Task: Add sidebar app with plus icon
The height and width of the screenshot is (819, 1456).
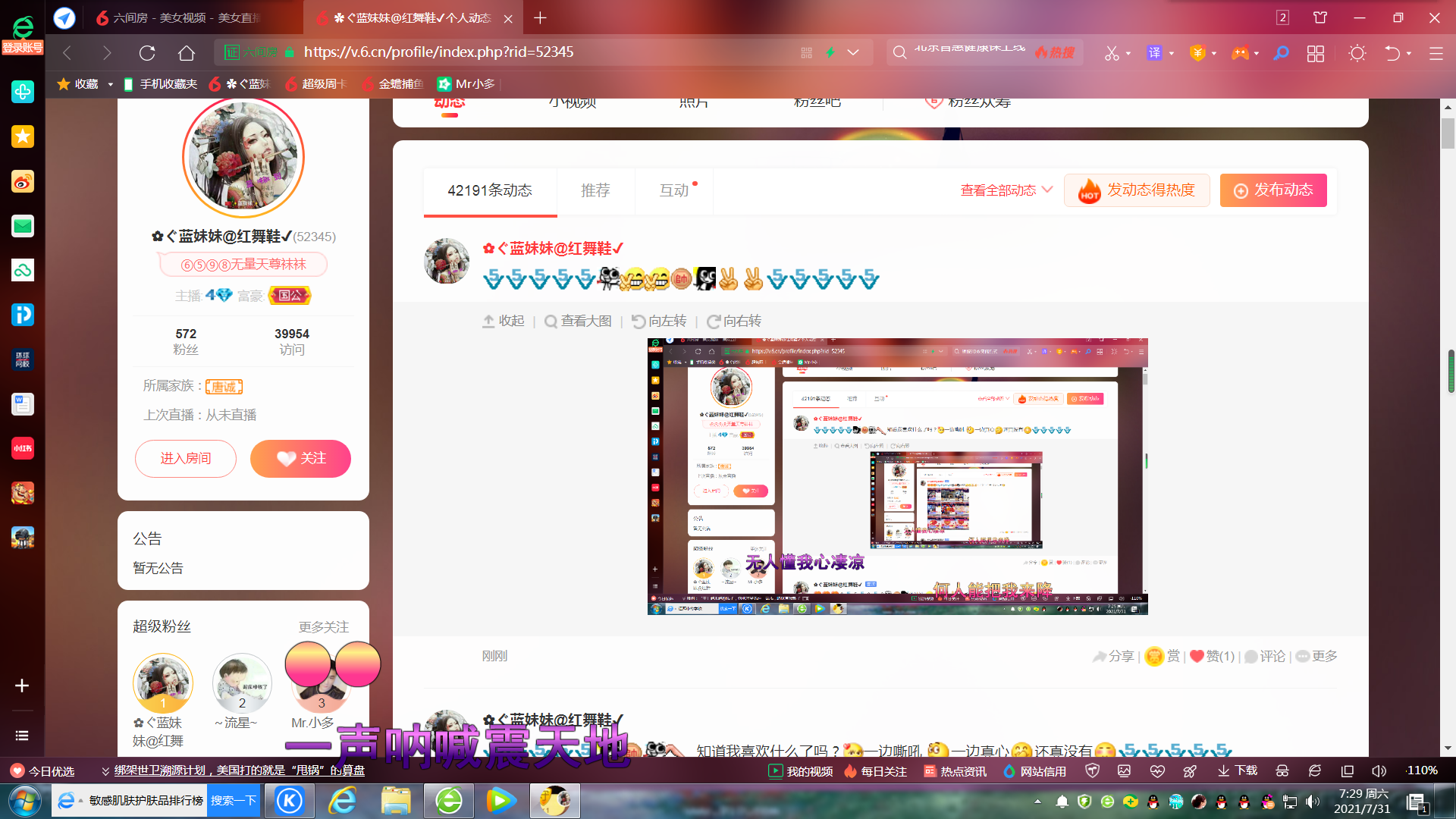Action: [22, 686]
